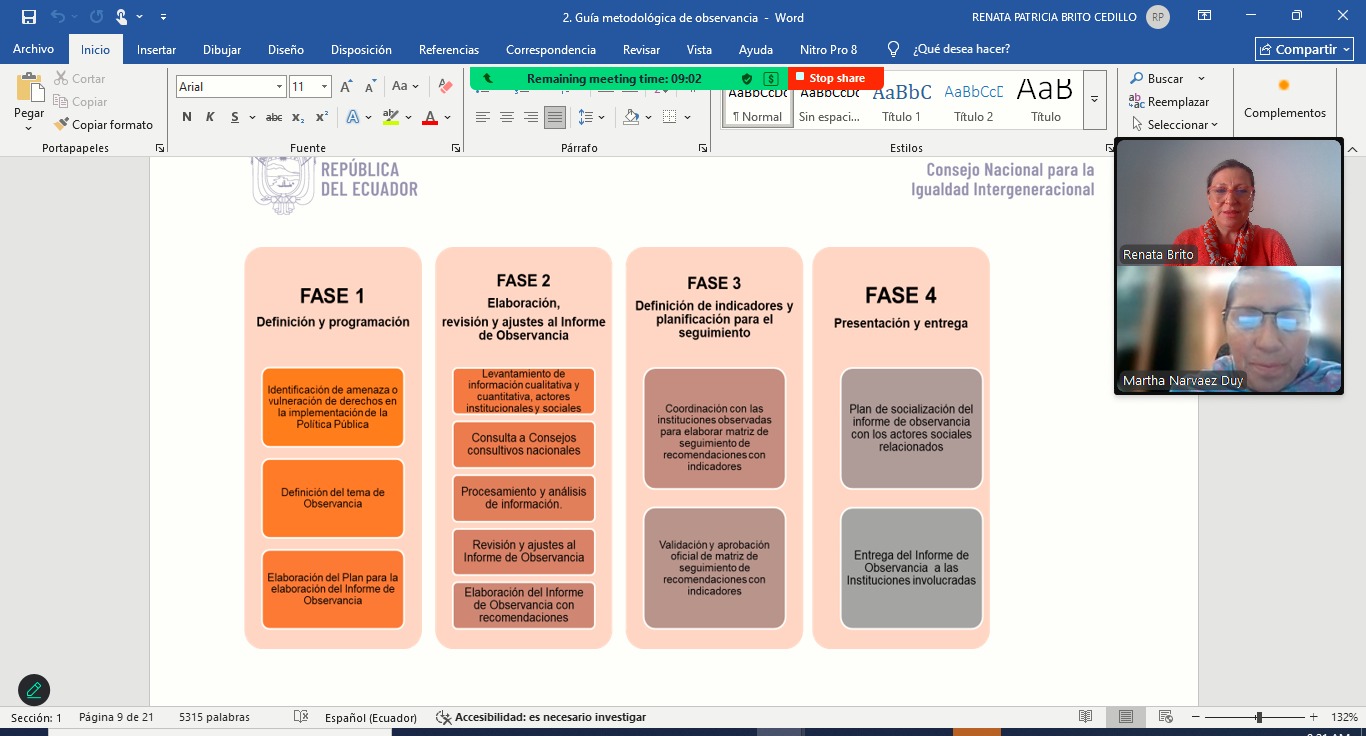Apply subscript x₂ formatting
The height and width of the screenshot is (736, 1366).
pyautogui.click(x=298, y=117)
